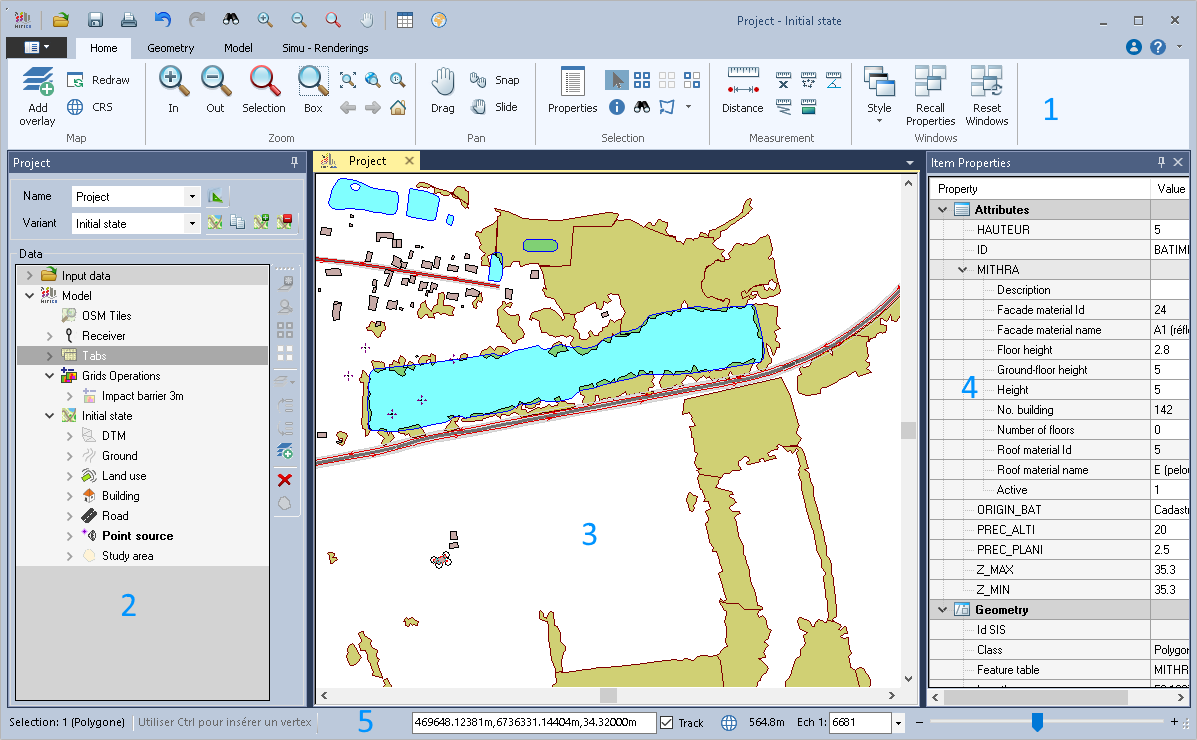1197x740 pixels.
Task: Open the Properties panel from the ribbon
Action: click(573, 90)
